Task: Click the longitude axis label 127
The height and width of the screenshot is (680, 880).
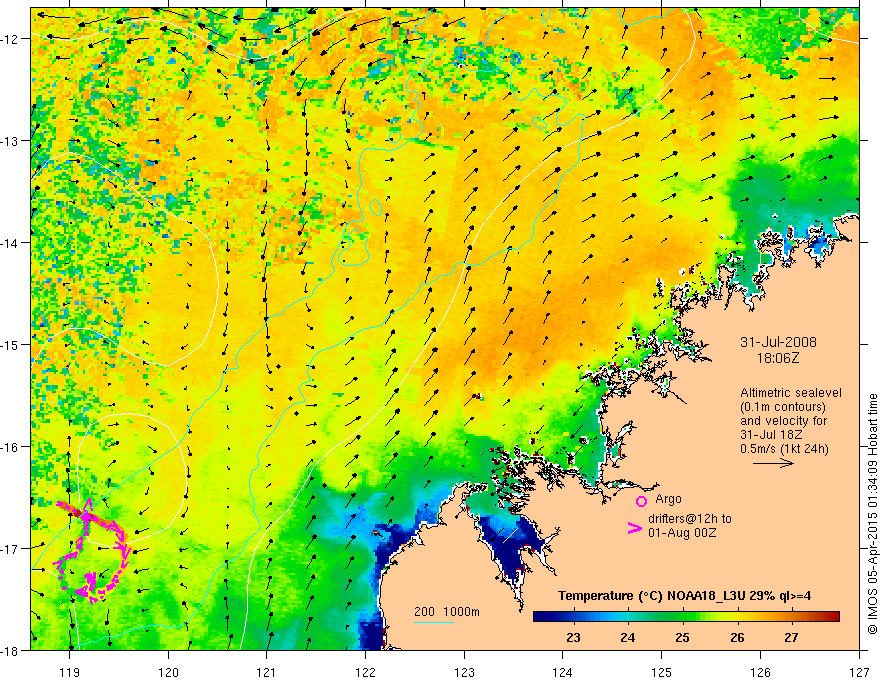Action: (859, 672)
